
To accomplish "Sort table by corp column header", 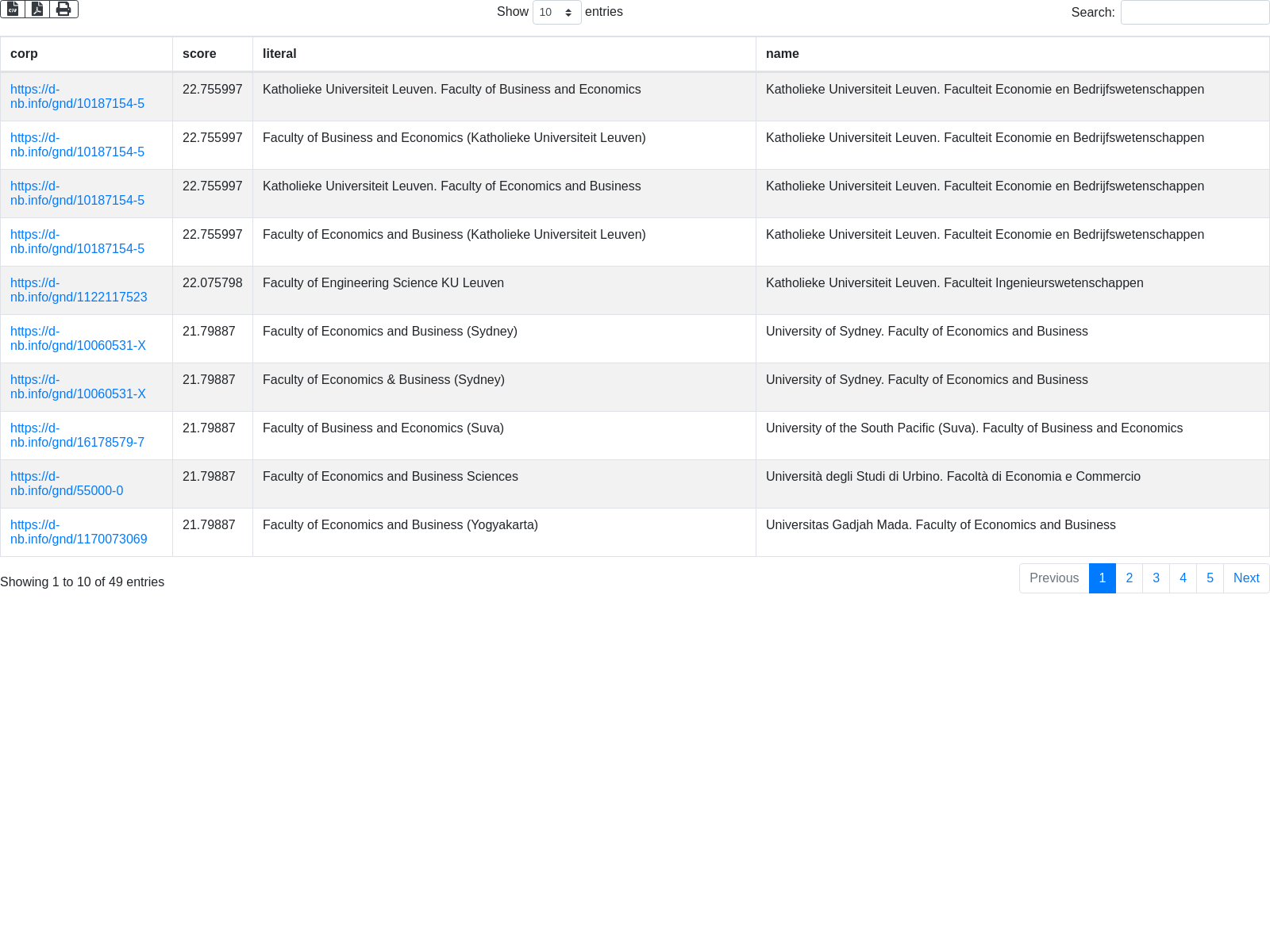I will coord(24,54).
